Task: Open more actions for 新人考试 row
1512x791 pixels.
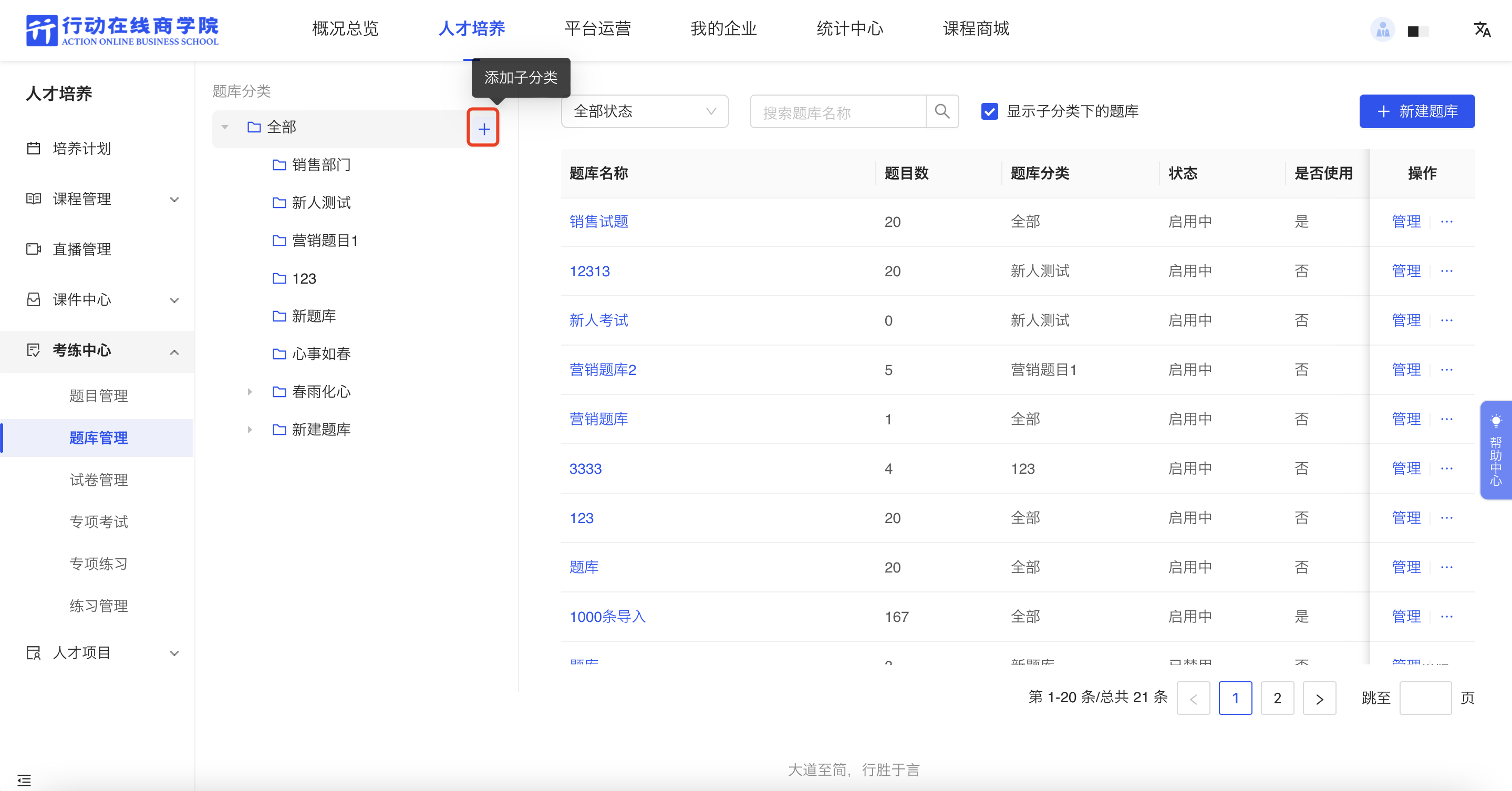Action: [1447, 320]
